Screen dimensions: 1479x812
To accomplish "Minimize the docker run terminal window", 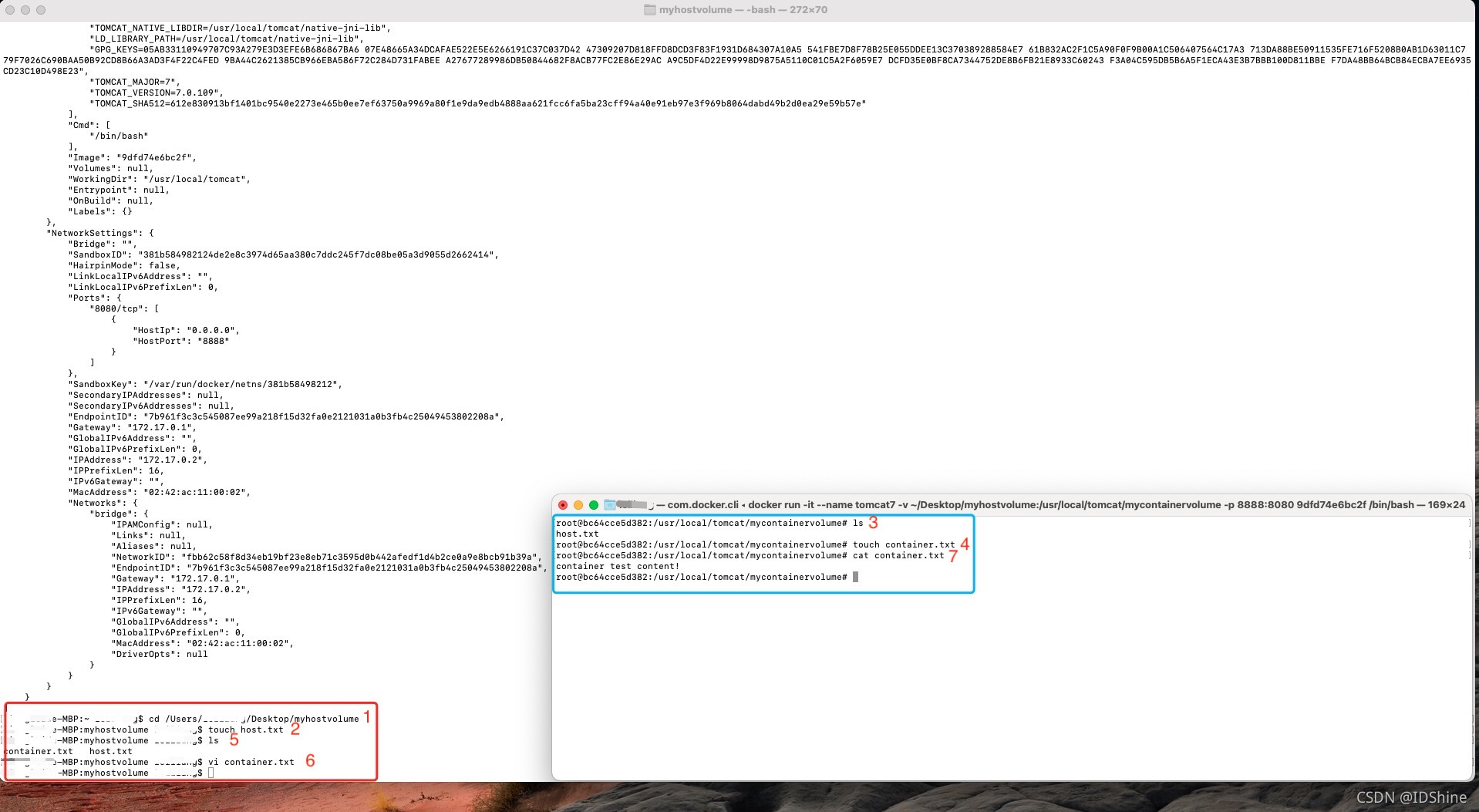I will 578,505.
